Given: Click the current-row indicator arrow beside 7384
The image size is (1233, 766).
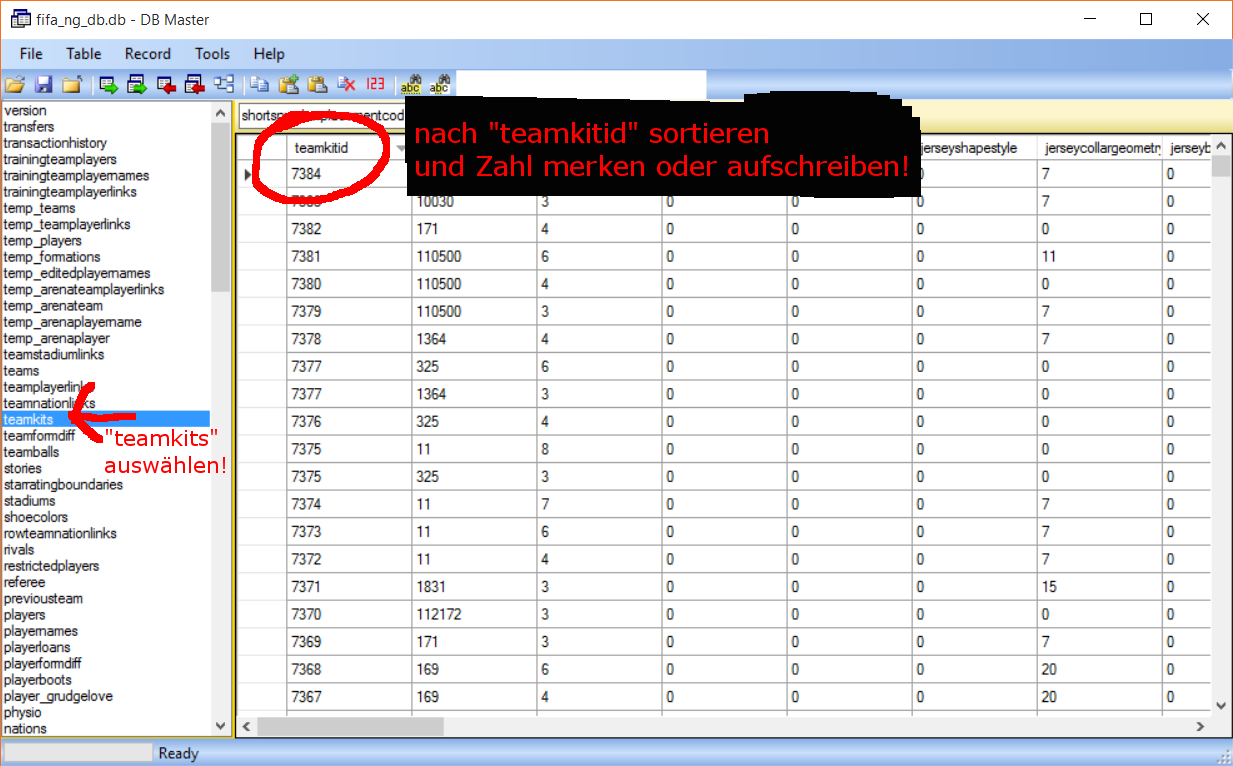Looking at the screenshot, I should (248, 175).
